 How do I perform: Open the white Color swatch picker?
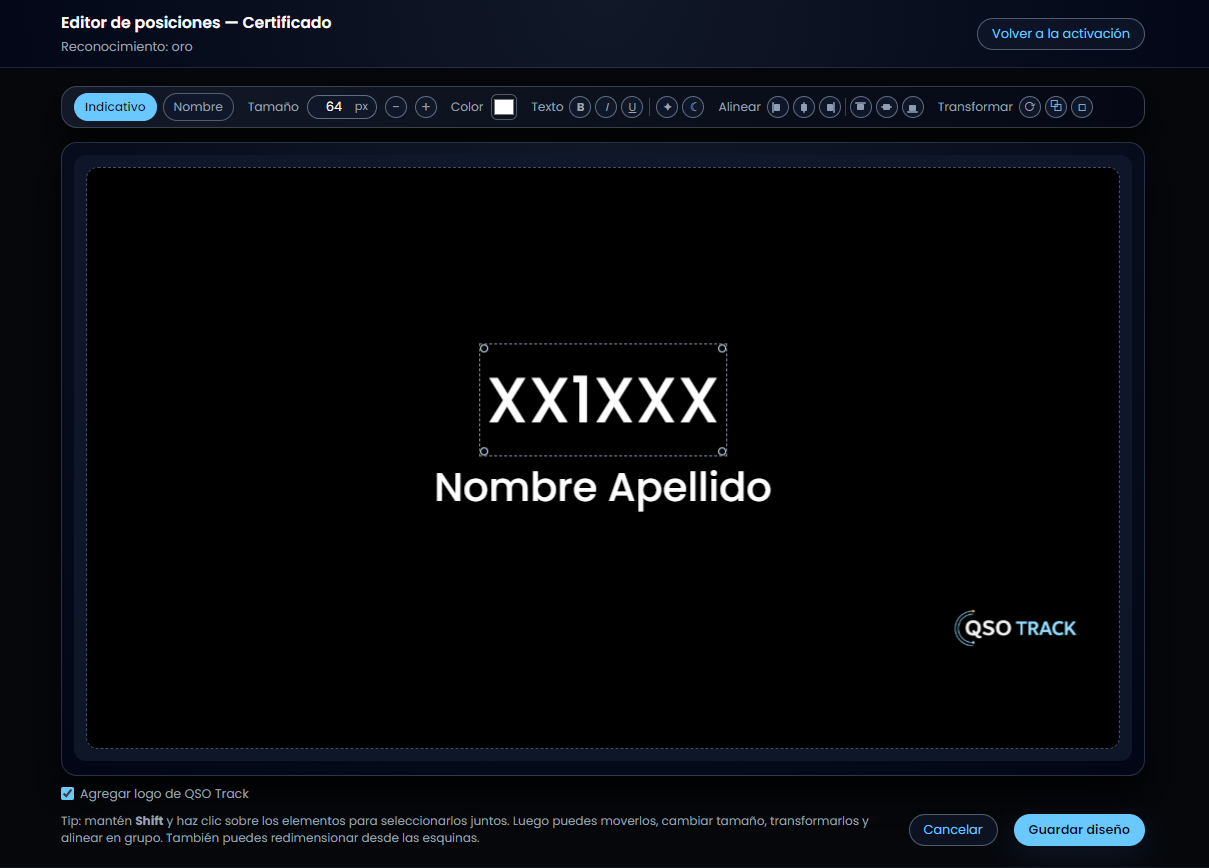[504, 107]
